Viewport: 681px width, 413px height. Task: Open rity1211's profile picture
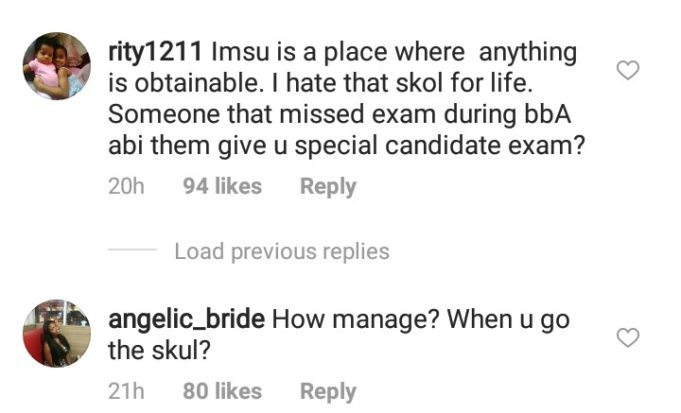tap(56, 66)
